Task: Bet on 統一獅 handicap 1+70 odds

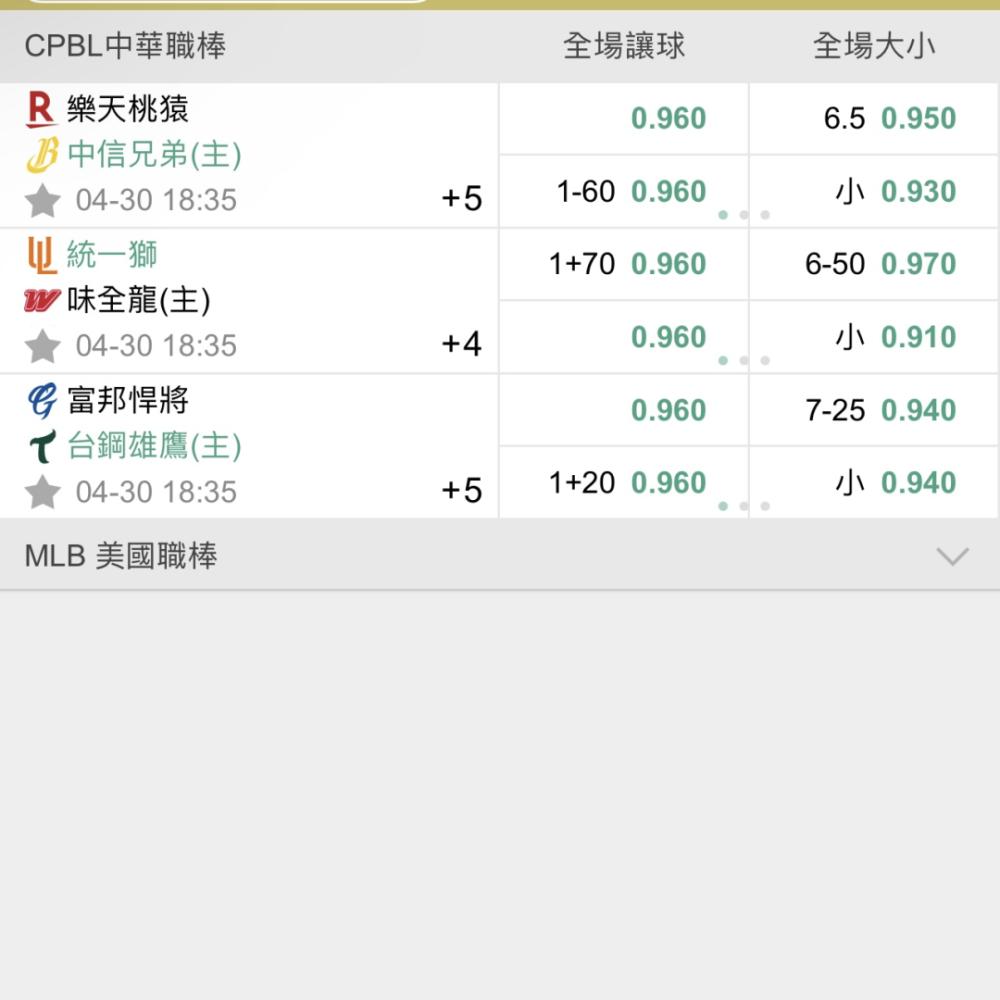Action: [x=624, y=264]
